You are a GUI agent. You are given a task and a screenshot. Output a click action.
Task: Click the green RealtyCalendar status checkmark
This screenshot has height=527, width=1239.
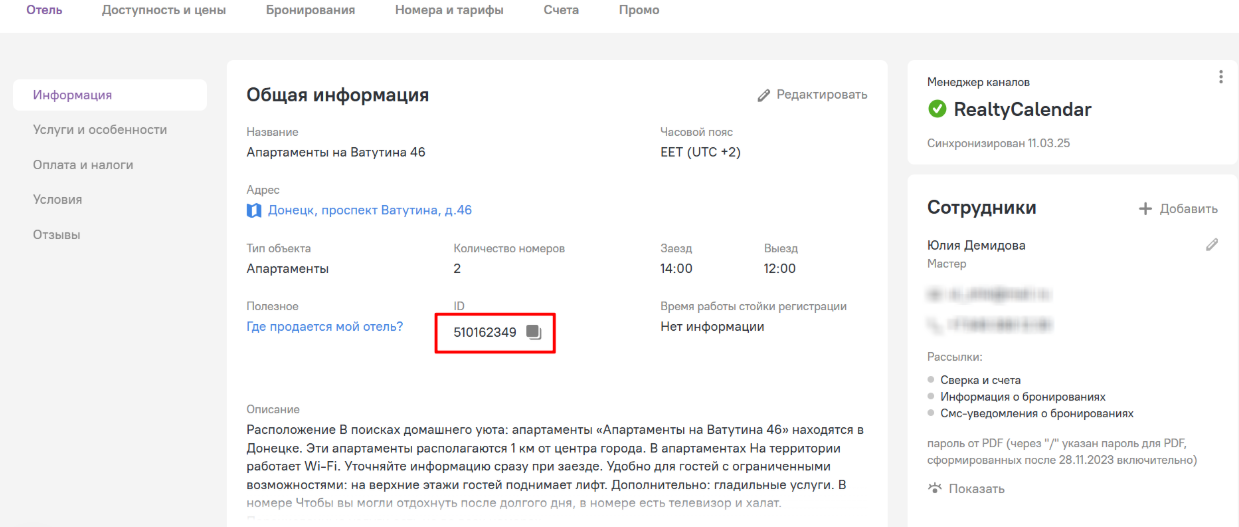click(x=937, y=109)
